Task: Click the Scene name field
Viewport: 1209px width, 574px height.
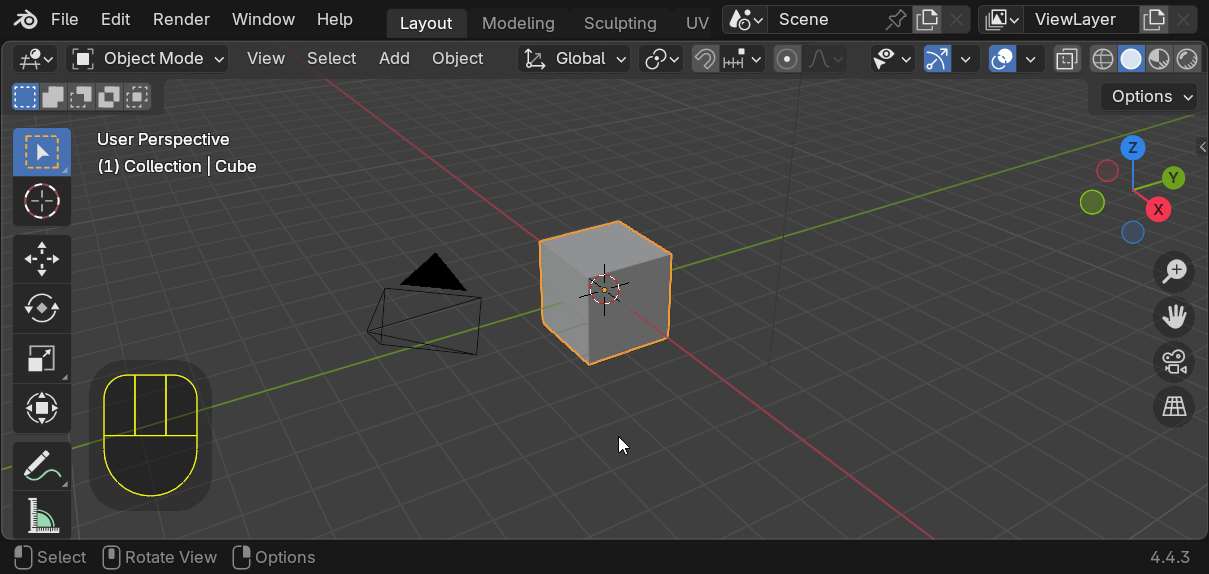Action: coord(825,20)
